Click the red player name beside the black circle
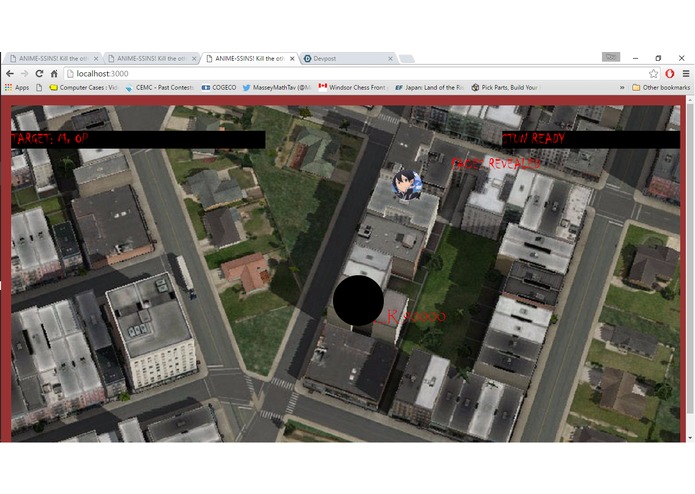Image resolution: width=695 pixels, height=494 pixels. point(410,317)
